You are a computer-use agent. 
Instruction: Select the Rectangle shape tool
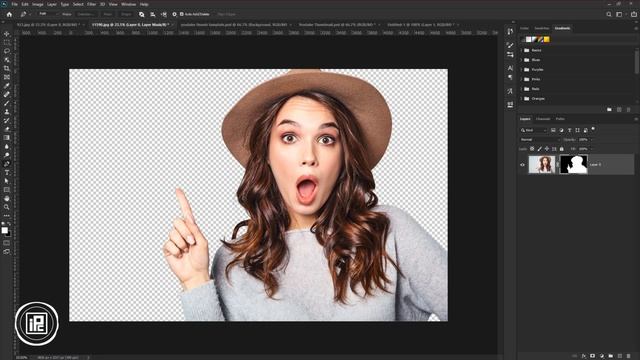tap(7, 190)
